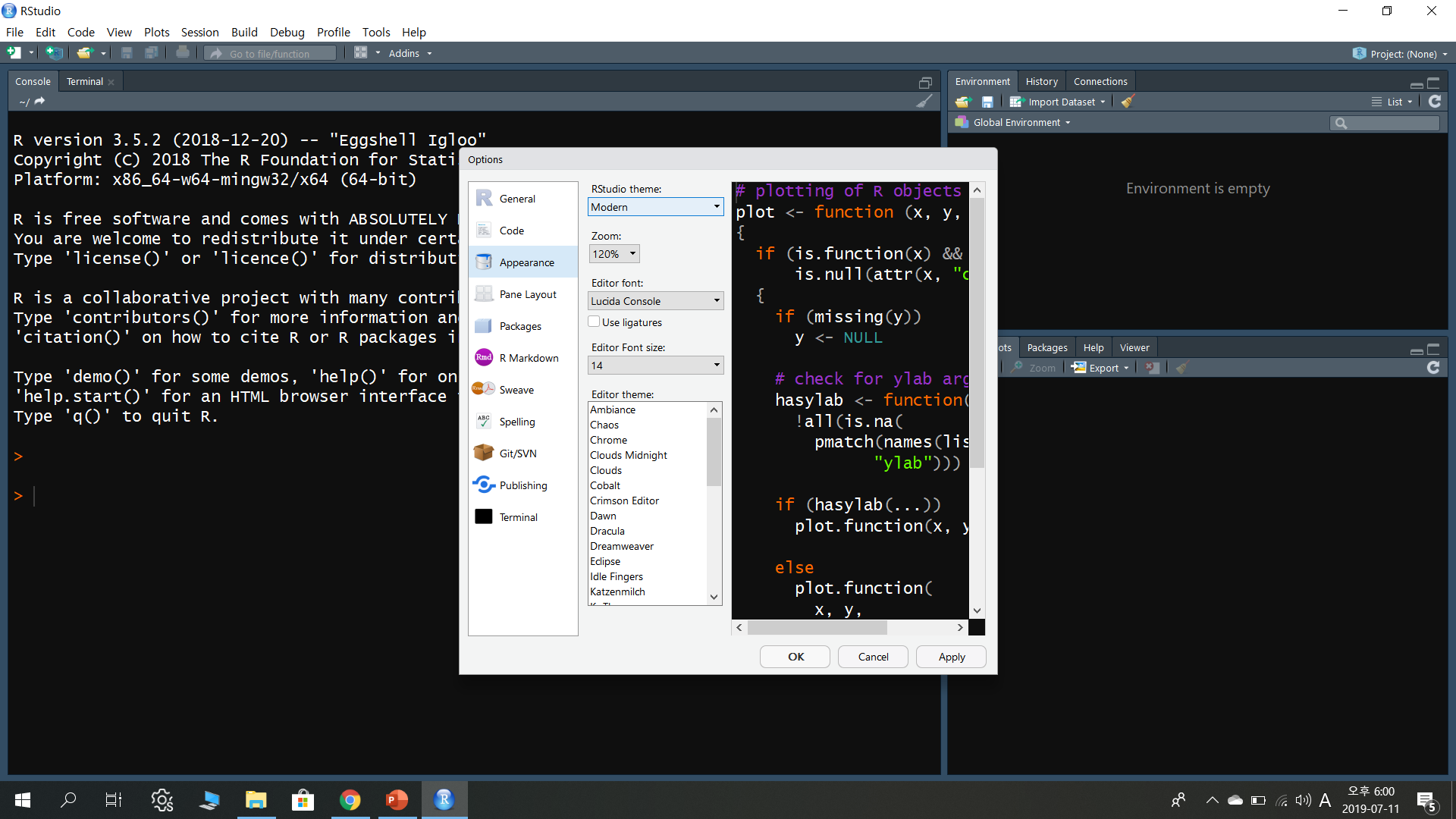Open the Tools menu
This screenshot has height=819, width=1456.
375,32
